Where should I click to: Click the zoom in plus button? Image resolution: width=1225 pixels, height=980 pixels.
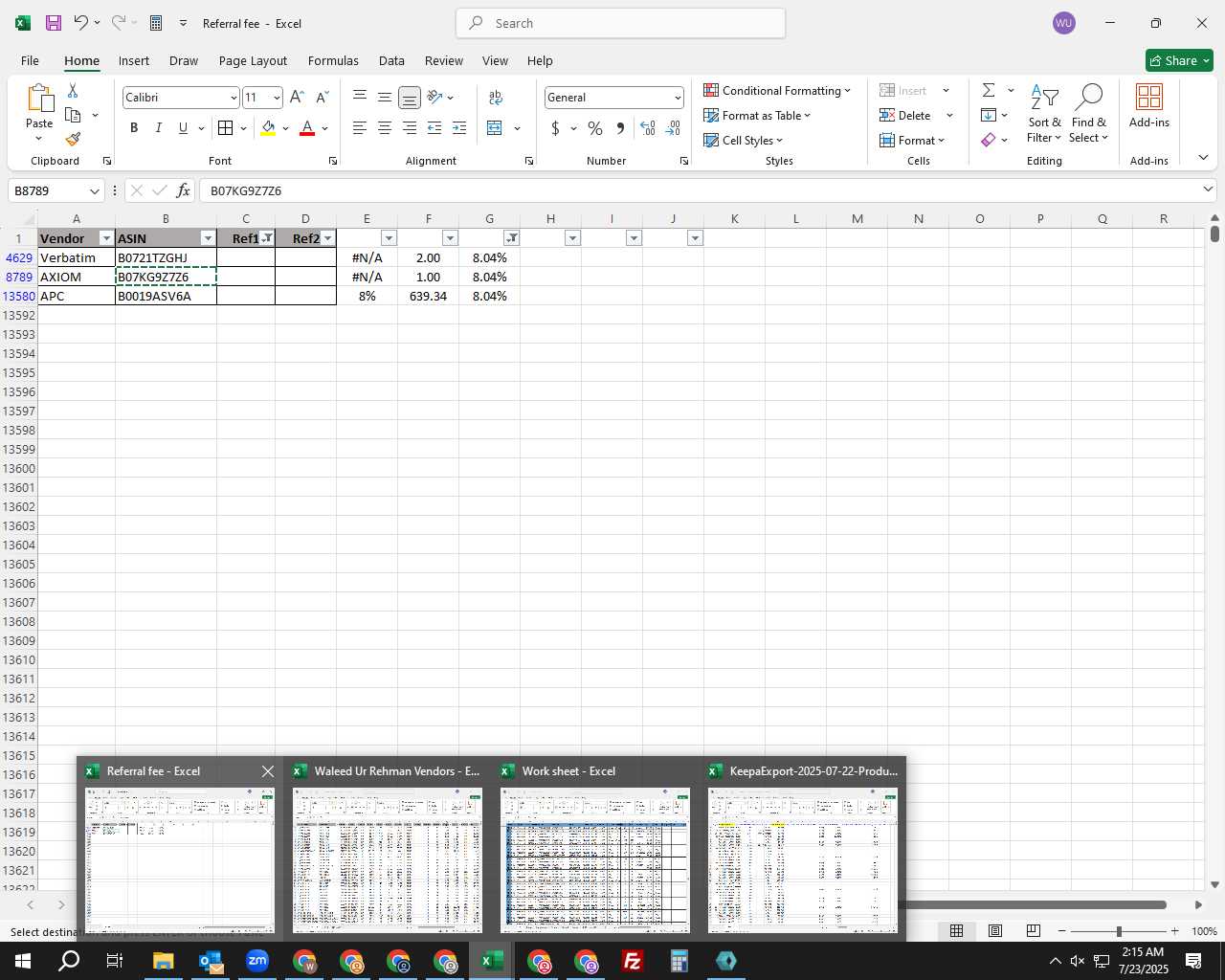1174,931
